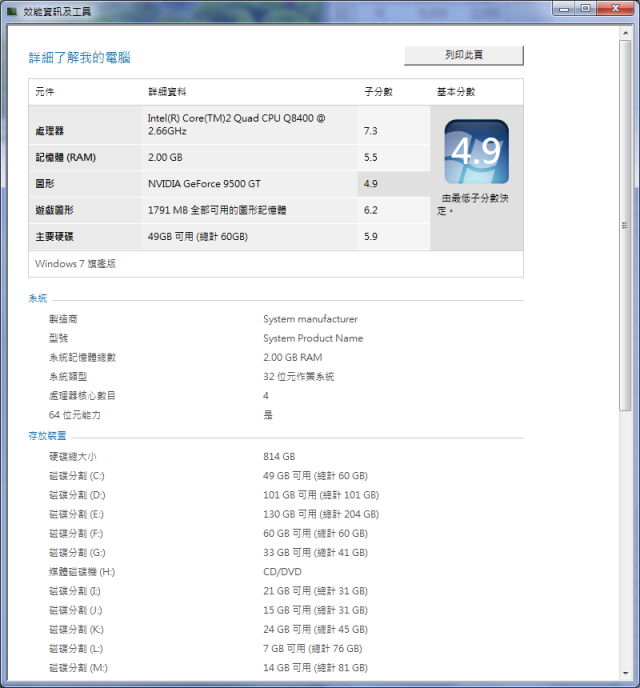Click the 5.5 memory subscore

[370, 158]
